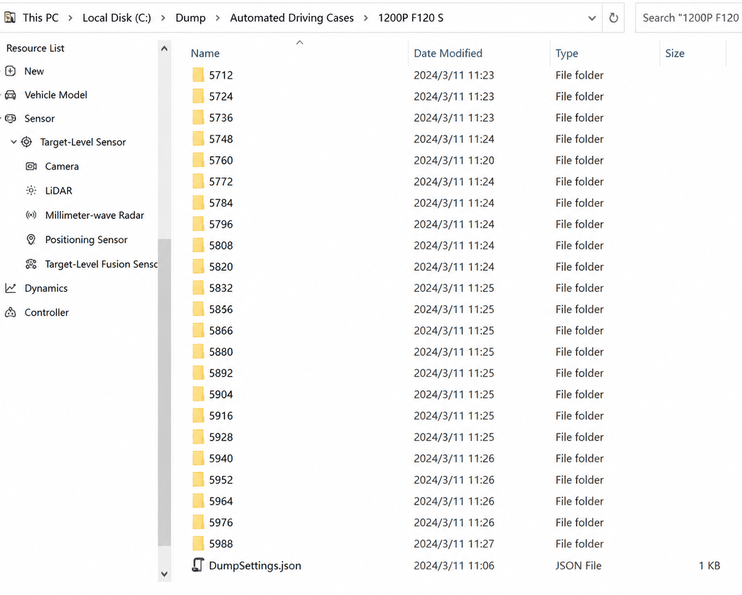Select the folder named 5820
Image resolution: width=742 pixels, height=595 pixels.
tap(221, 267)
